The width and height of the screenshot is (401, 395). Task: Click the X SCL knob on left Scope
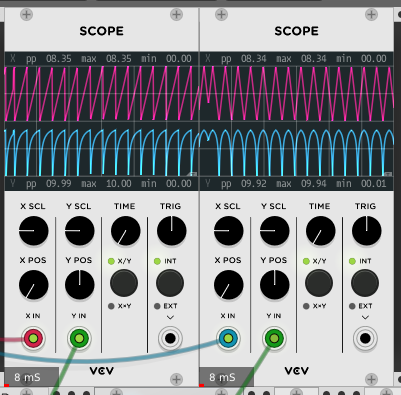(34, 230)
